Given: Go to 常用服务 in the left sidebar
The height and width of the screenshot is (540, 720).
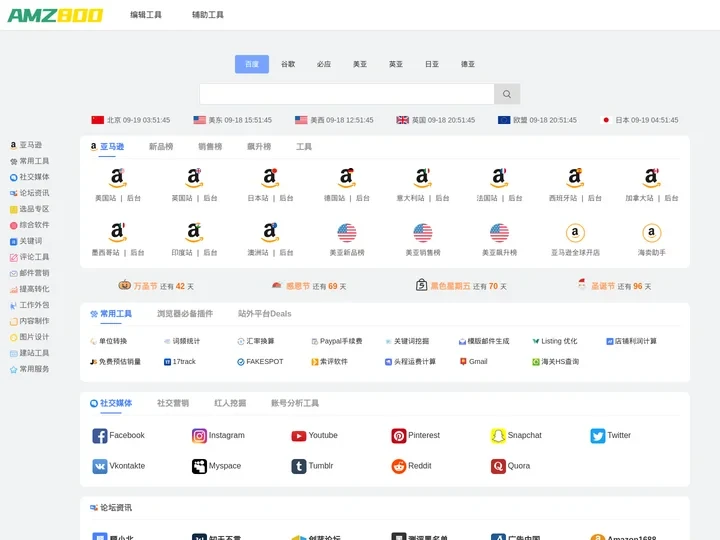Looking at the screenshot, I should (x=29, y=369).
